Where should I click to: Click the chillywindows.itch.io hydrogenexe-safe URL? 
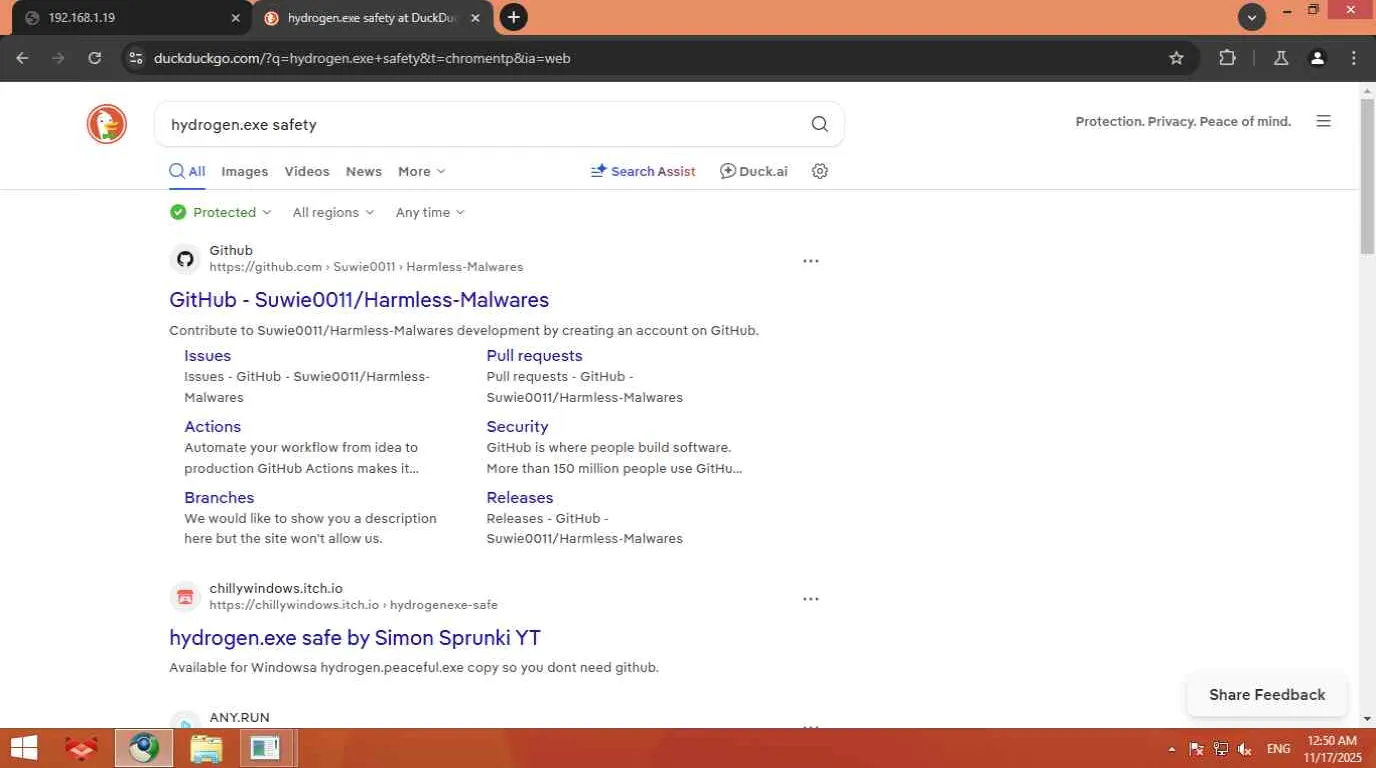353,605
